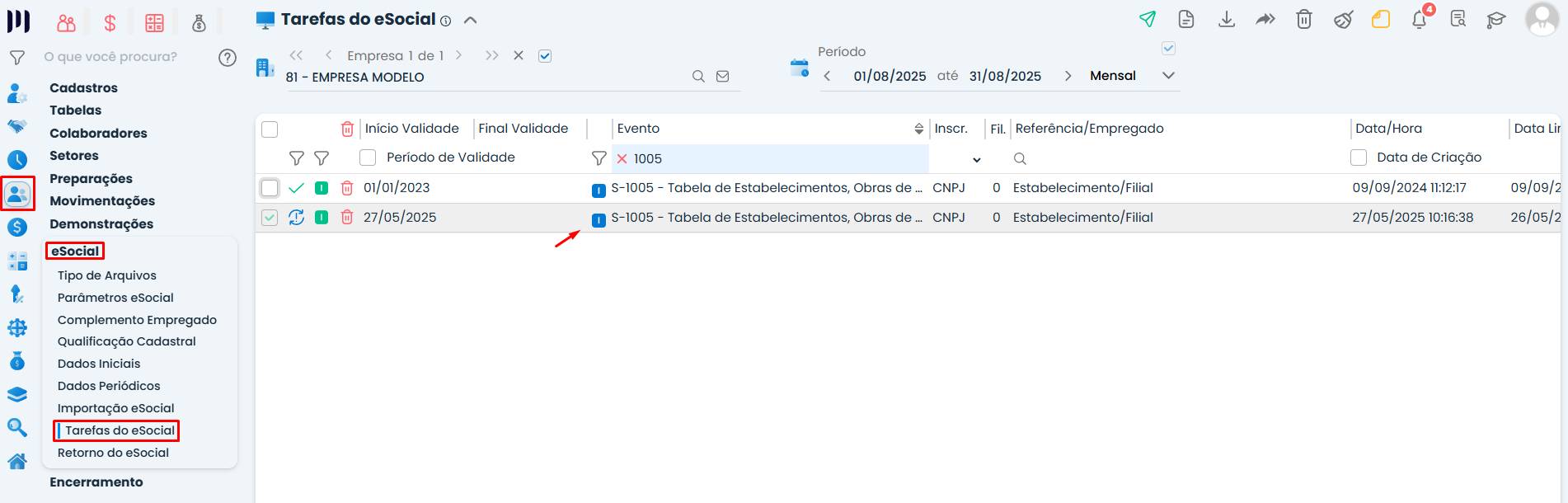The image size is (1568, 503).
Task: Toggle the Período de Validade checkbox
Action: [x=368, y=157]
